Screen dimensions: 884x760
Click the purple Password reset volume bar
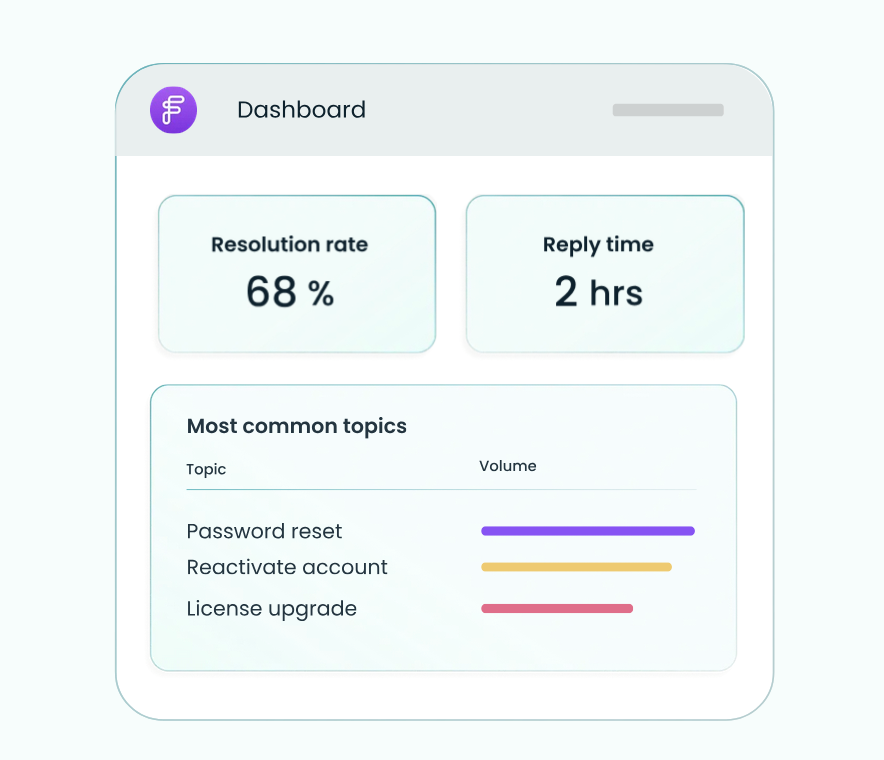[x=587, y=531]
